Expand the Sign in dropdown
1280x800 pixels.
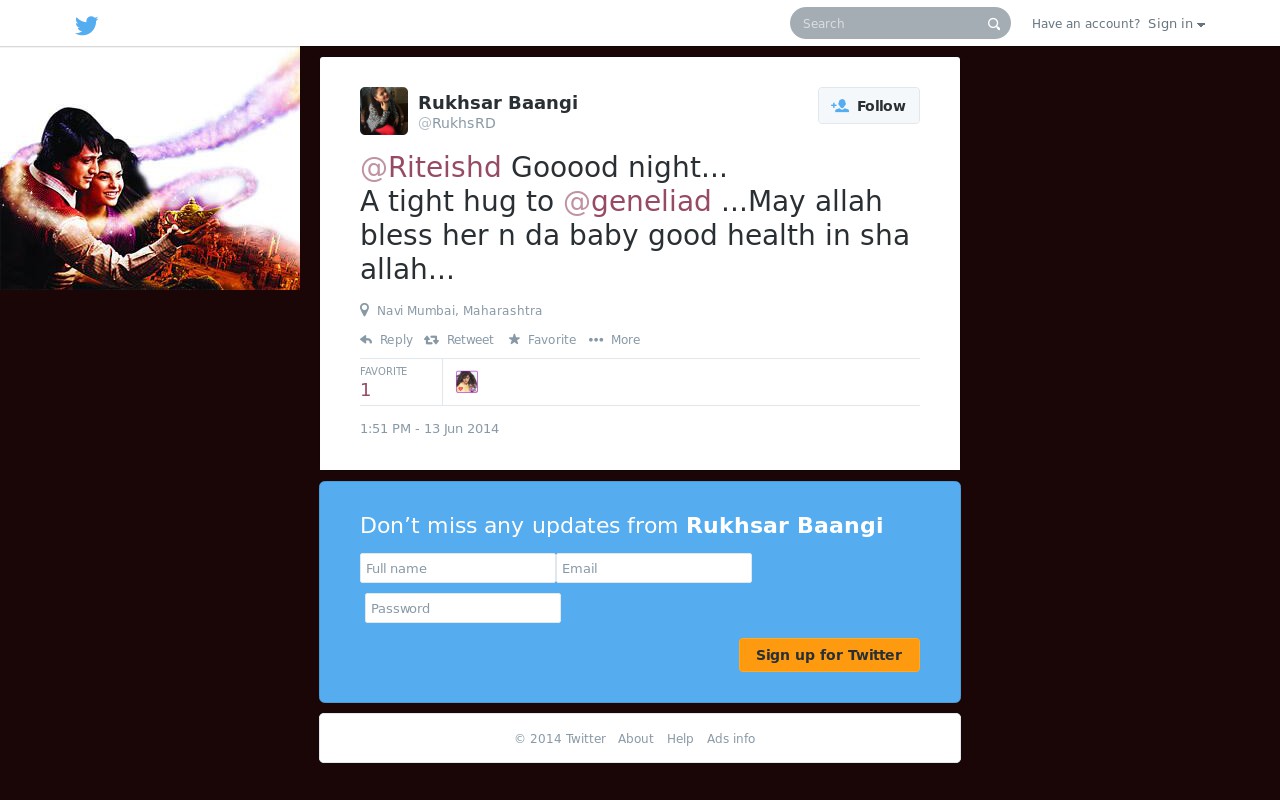1176,24
